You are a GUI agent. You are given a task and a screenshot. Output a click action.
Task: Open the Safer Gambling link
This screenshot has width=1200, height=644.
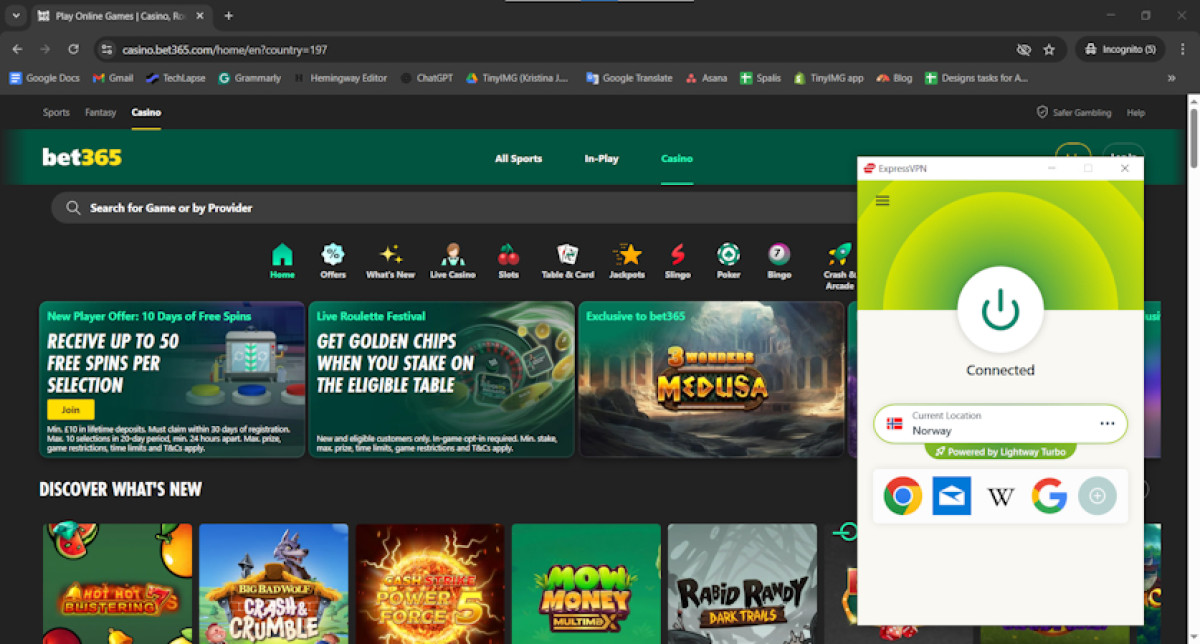pos(1074,113)
